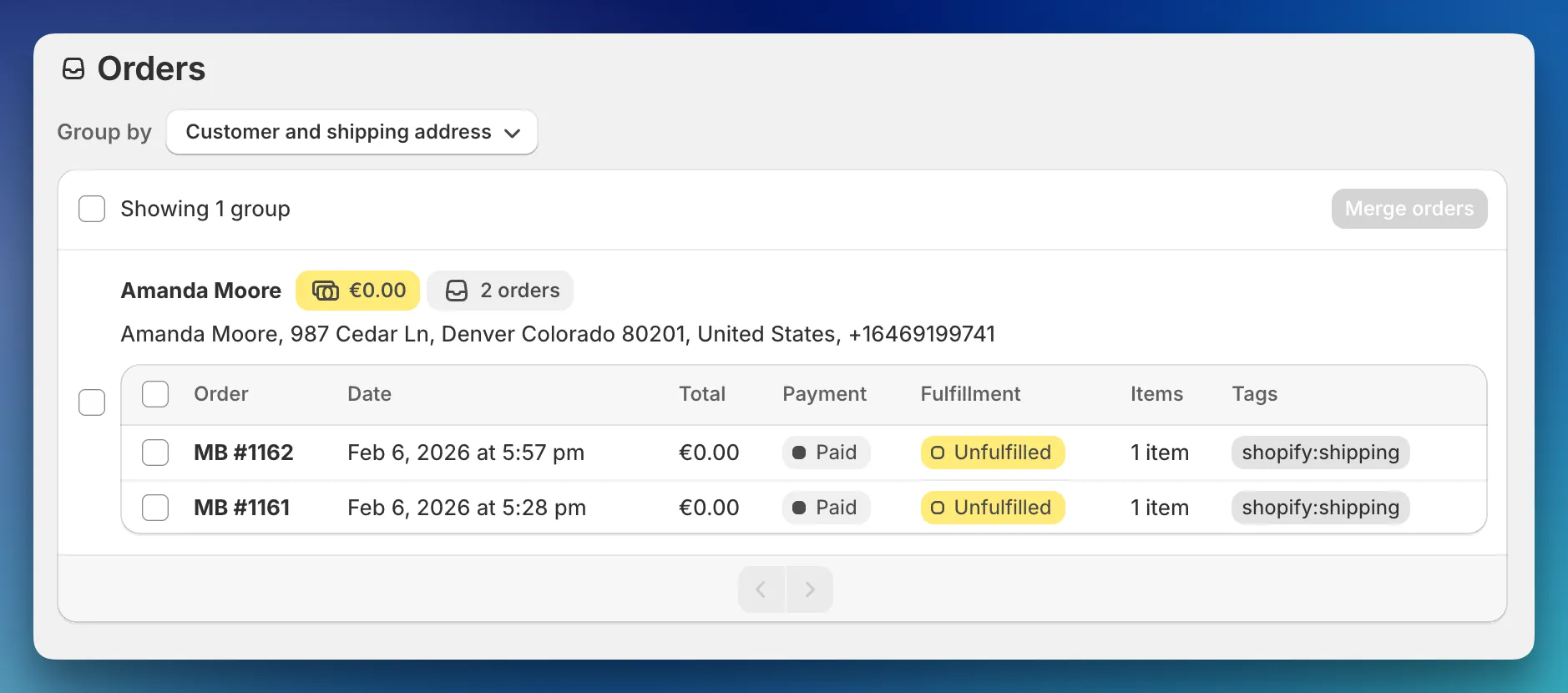Click Unfulfilled badge for MB #1161

click(992, 508)
